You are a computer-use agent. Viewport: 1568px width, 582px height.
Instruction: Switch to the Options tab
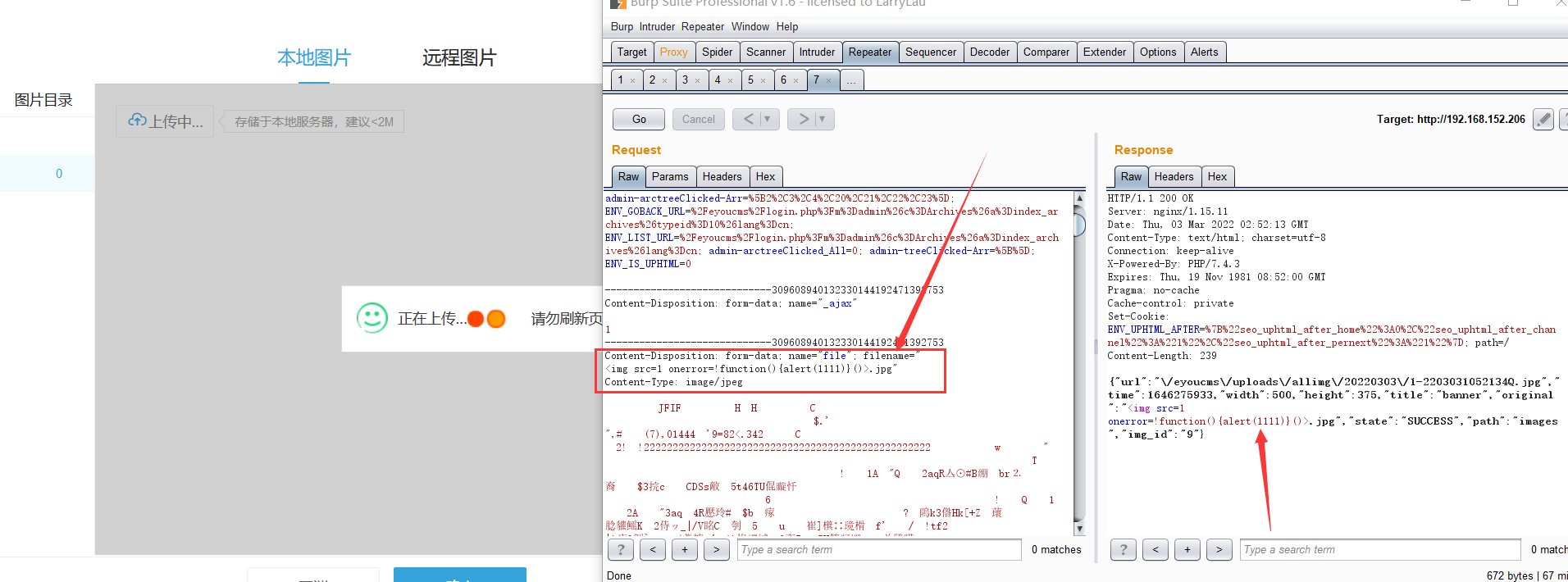pyautogui.click(x=1158, y=52)
